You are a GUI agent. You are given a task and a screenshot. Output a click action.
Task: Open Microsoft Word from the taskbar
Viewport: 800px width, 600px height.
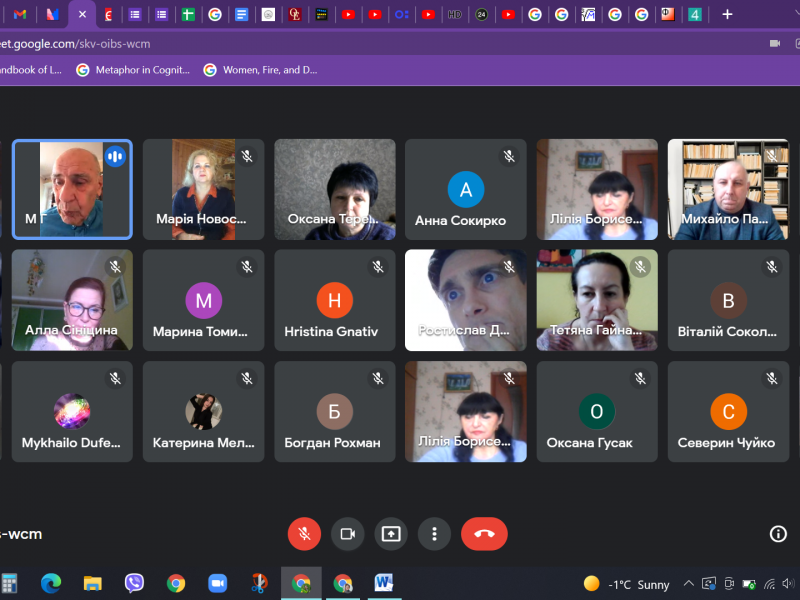[x=384, y=583]
